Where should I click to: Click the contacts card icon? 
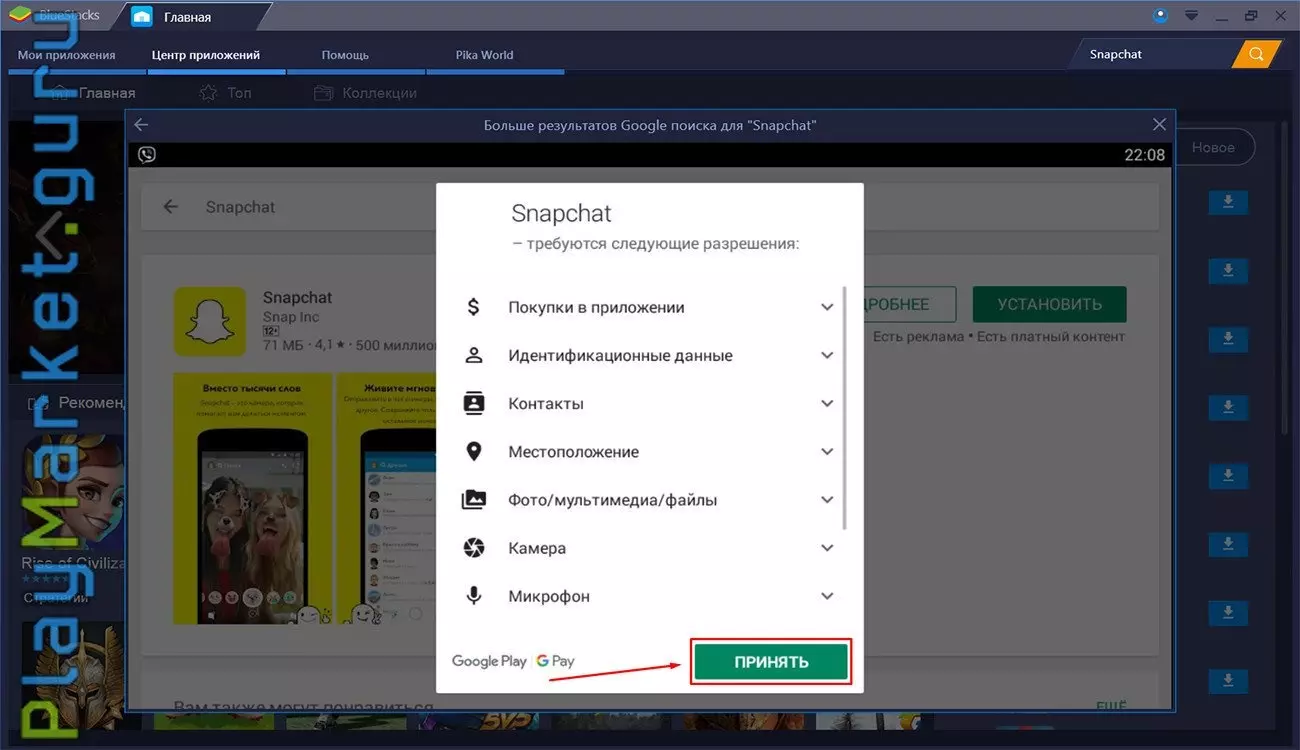(474, 403)
